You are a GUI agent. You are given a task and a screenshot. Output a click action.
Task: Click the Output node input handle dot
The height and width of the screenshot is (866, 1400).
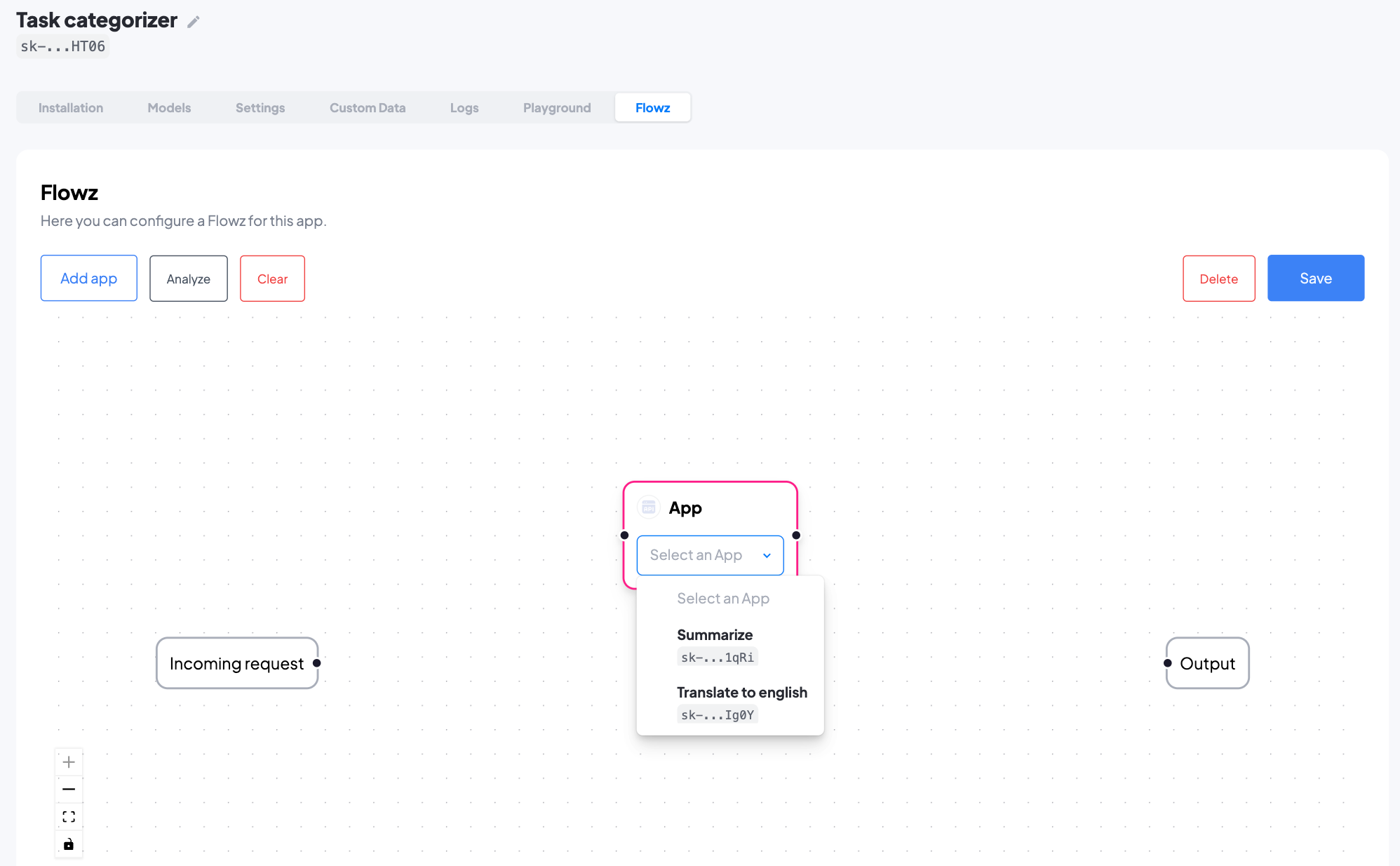[1168, 663]
